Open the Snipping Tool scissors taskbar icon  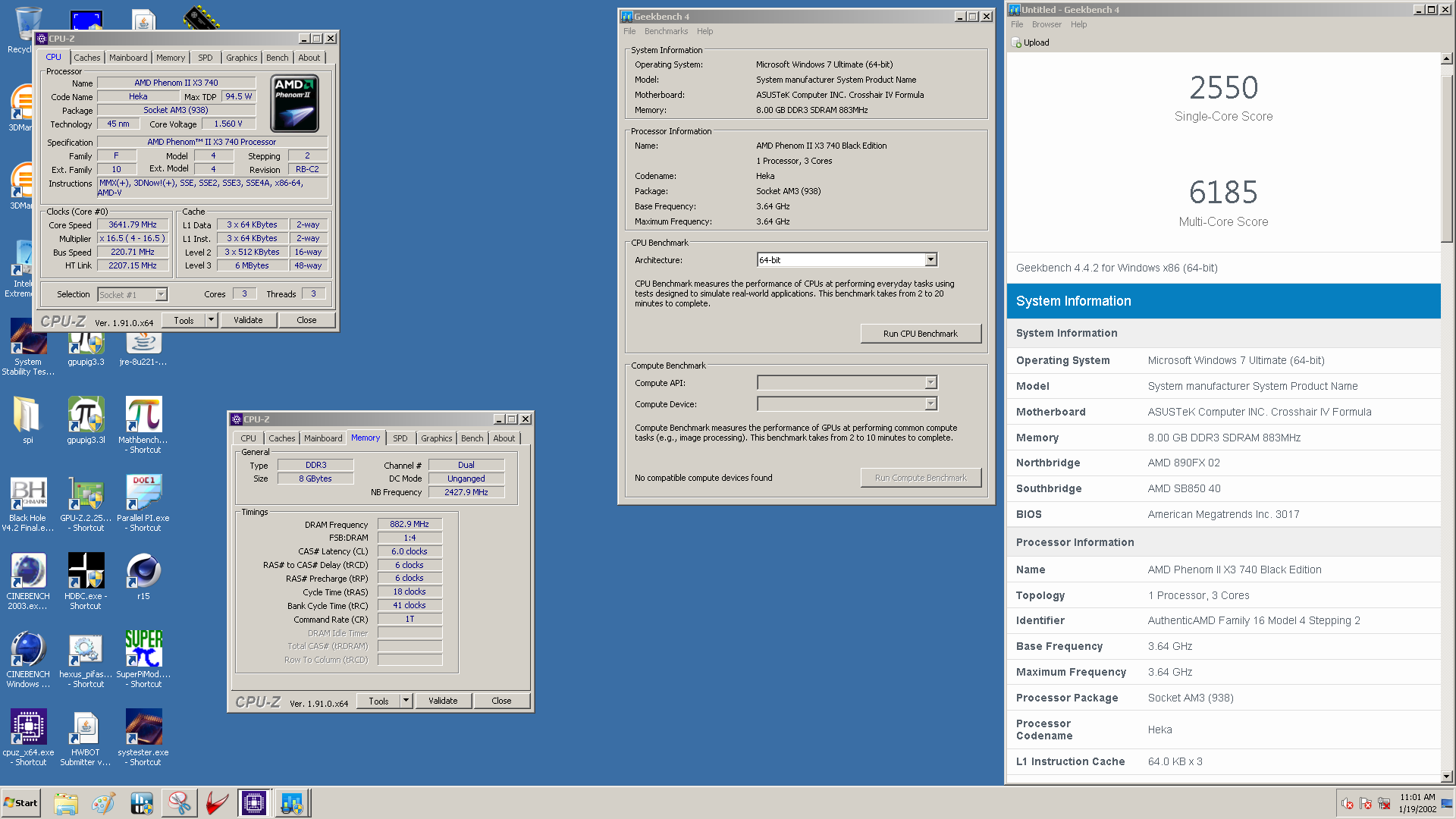pos(179,803)
